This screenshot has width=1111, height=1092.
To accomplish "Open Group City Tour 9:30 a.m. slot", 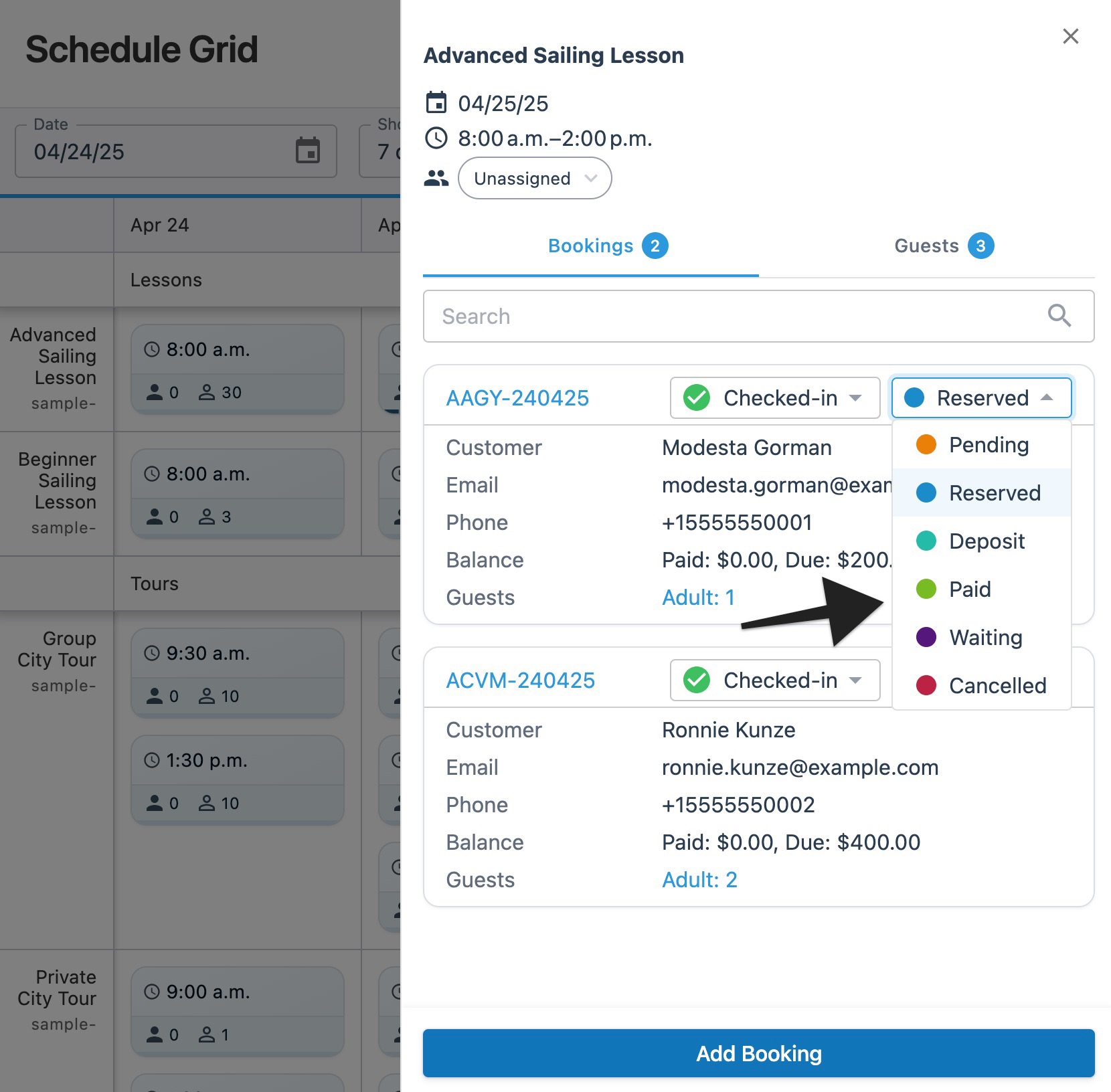I will [238, 672].
